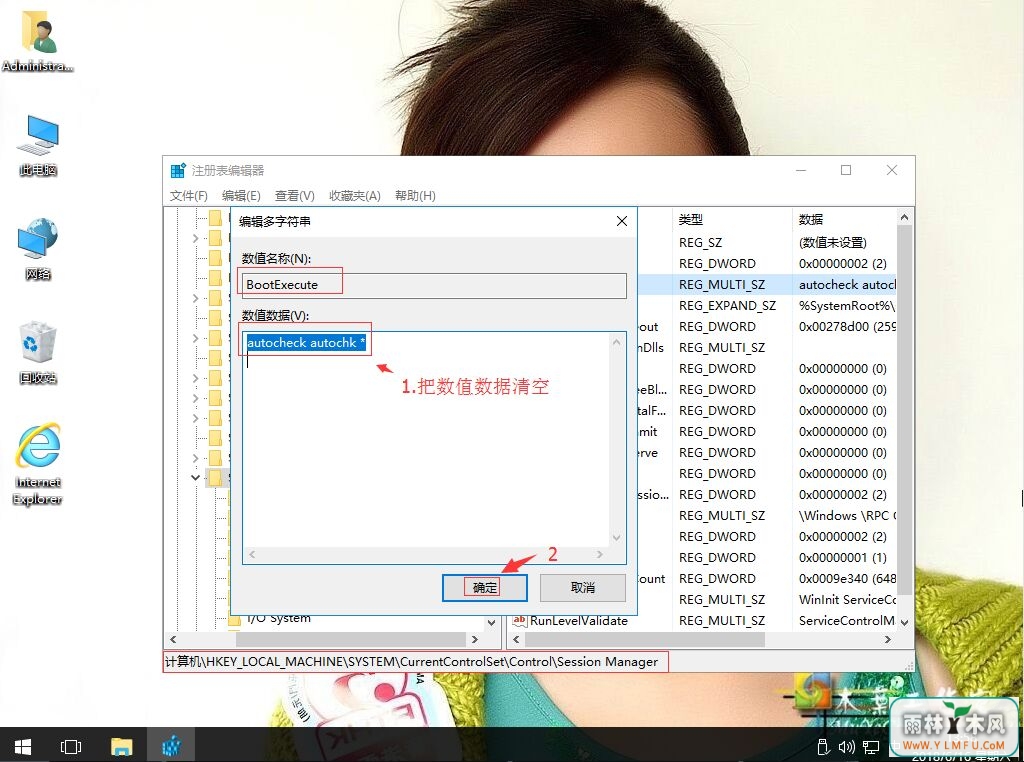Open the Administrator folder desktop icon
The height and width of the screenshot is (762, 1024).
pyautogui.click(x=37, y=41)
